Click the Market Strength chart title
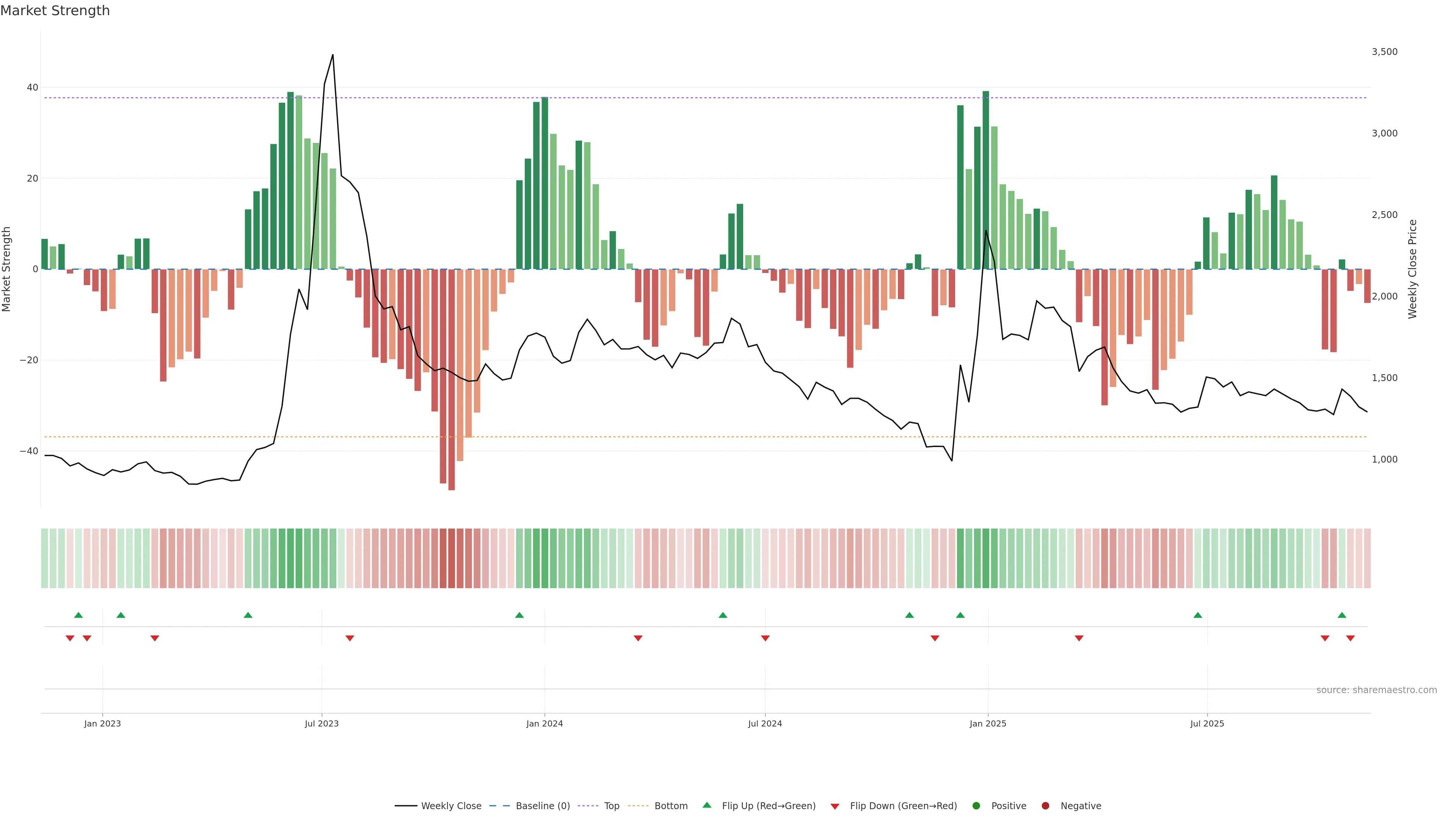1456x819 pixels. (55, 11)
